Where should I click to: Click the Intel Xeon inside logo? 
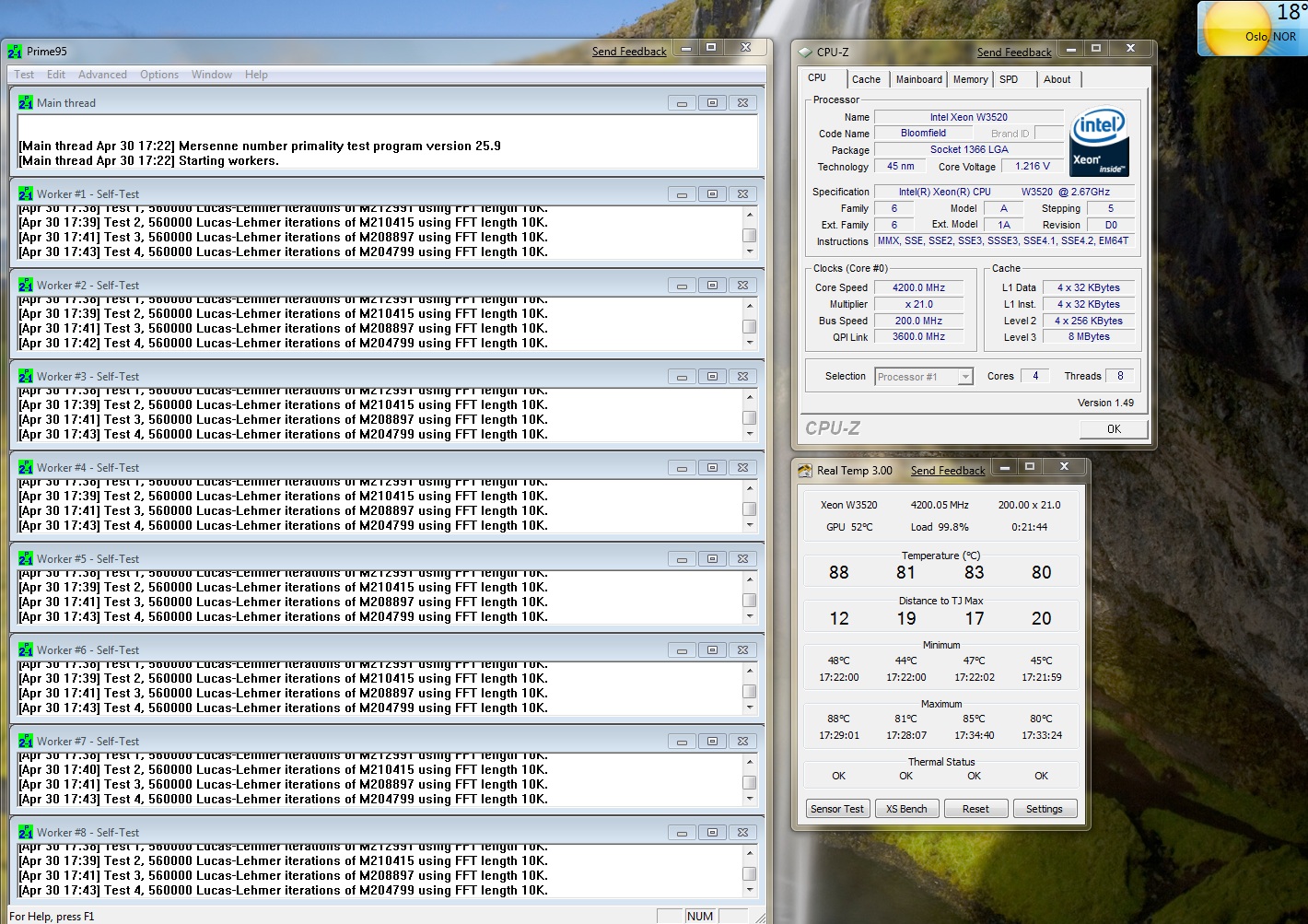click(1099, 143)
